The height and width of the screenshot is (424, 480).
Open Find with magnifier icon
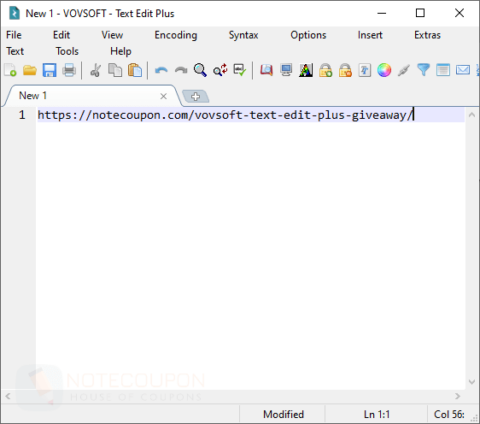pyautogui.click(x=200, y=70)
